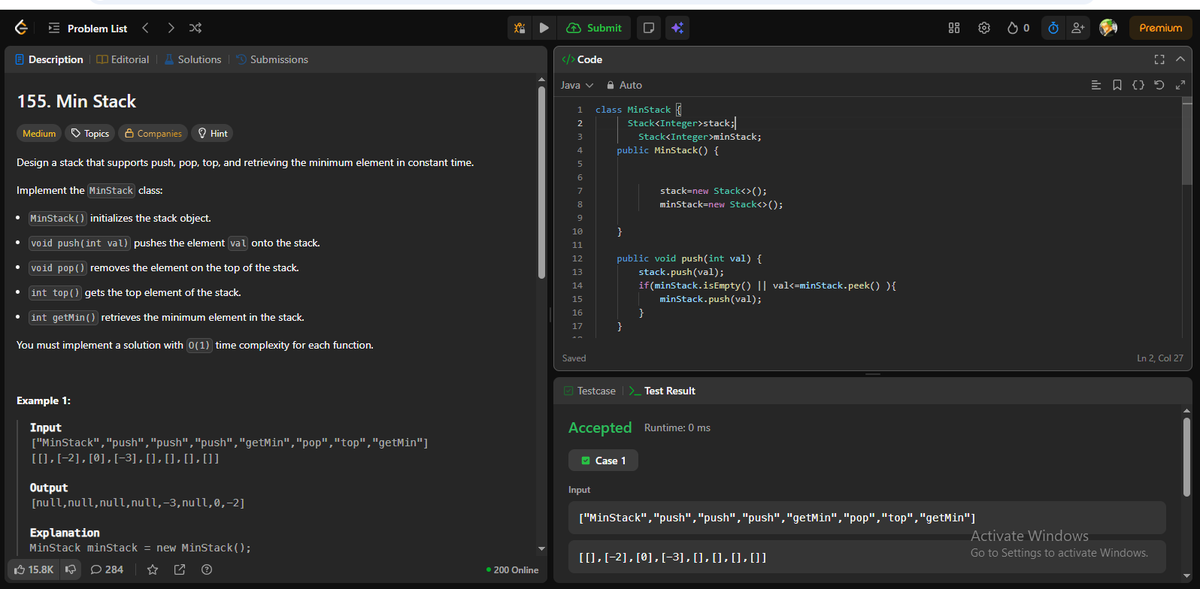
Task: Switch to the Submissions tab
Action: coord(271,60)
